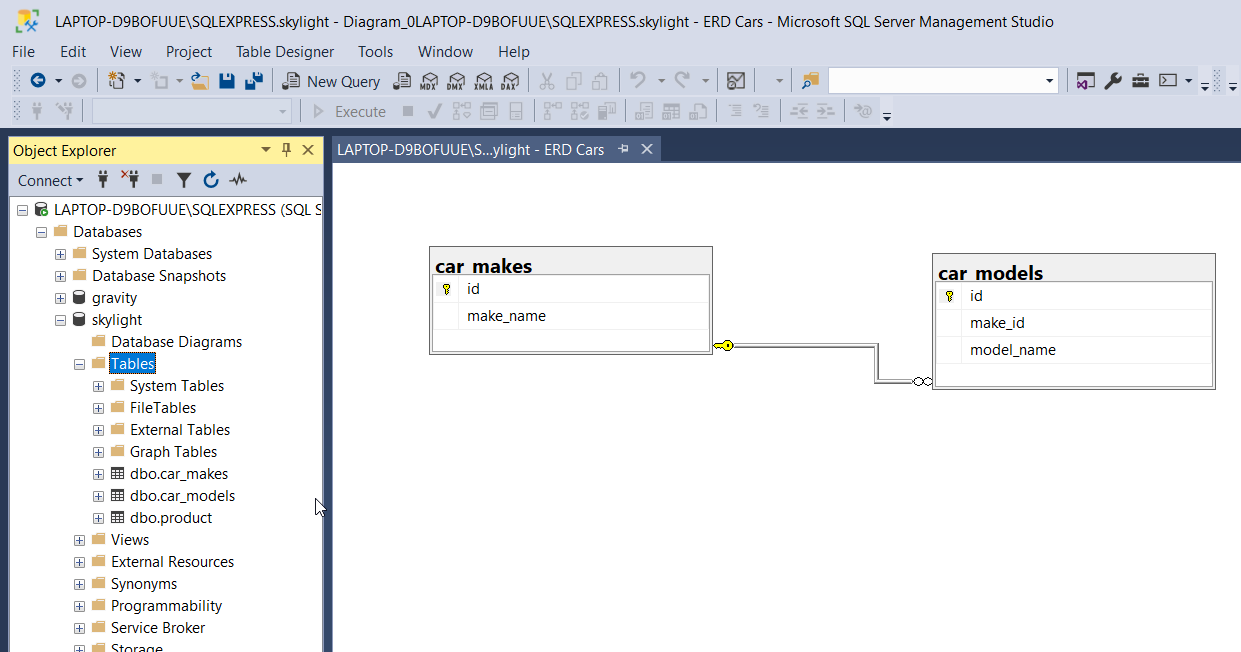Open the Connect dropdown in Object Explorer
The image size is (1241, 652).
click(50, 180)
